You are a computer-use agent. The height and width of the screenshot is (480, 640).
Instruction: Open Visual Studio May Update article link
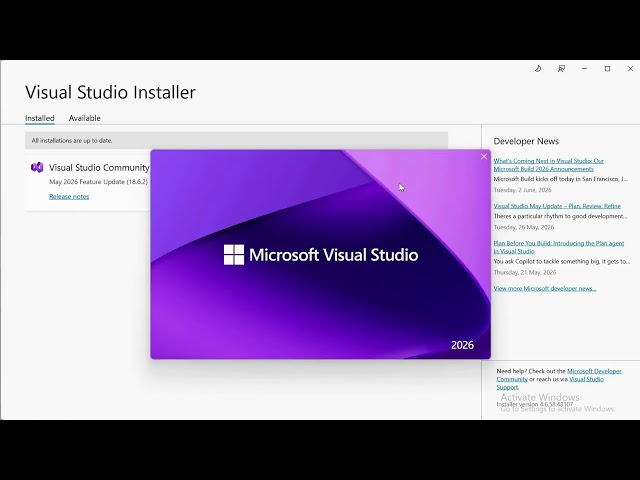pos(557,206)
